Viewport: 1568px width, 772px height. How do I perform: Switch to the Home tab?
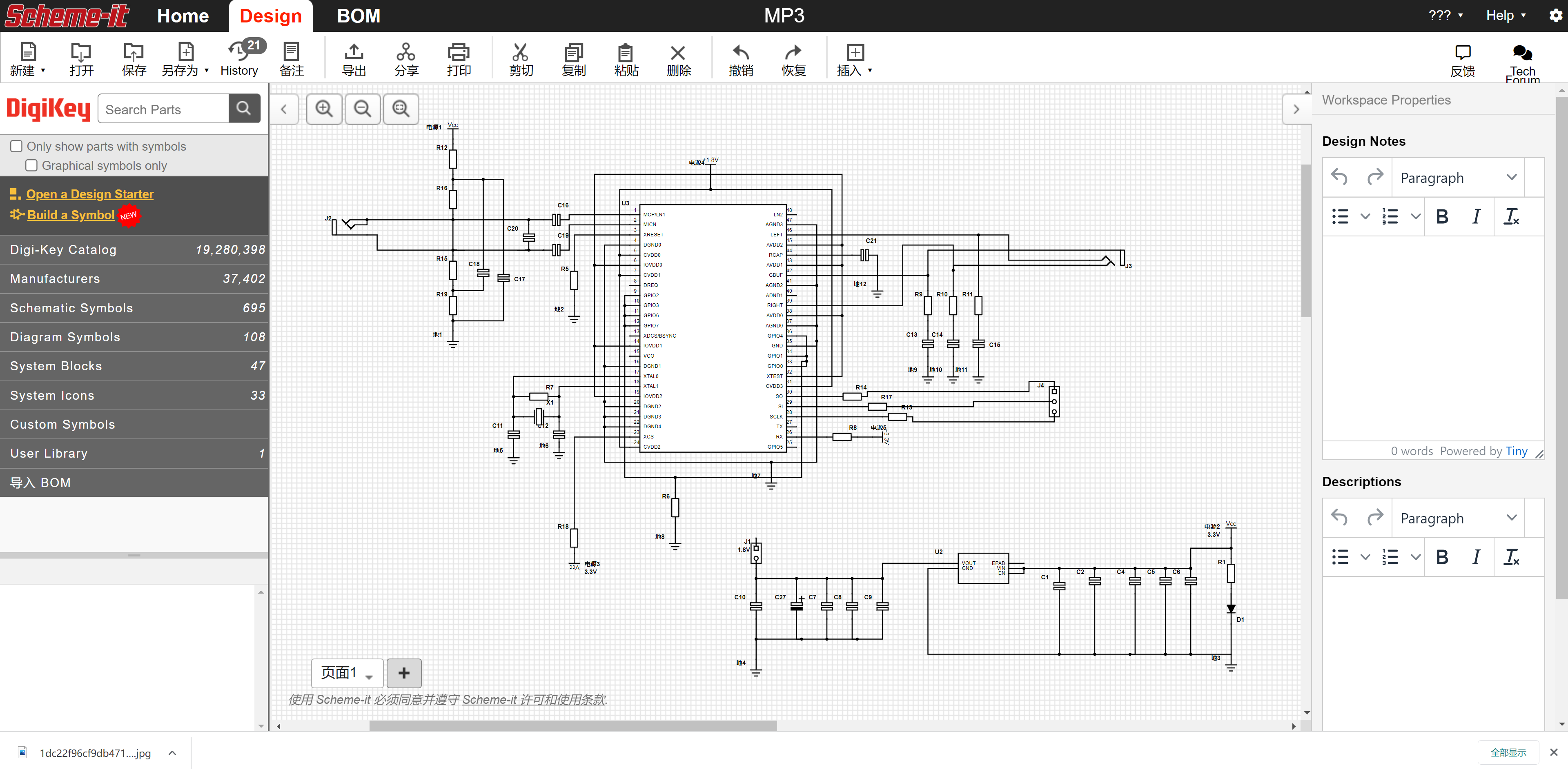pos(183,16)
